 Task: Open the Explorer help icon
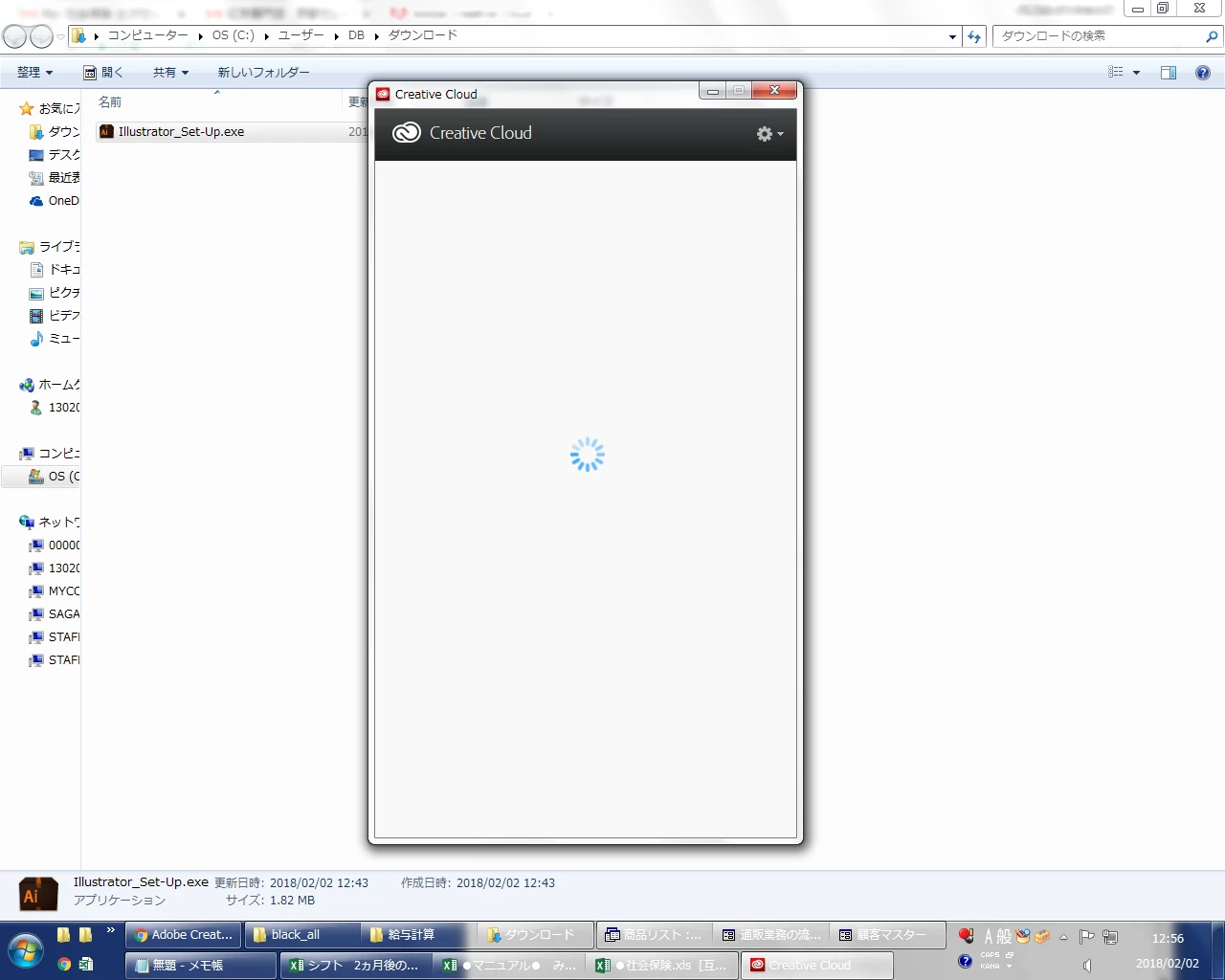pos(1203,73)
